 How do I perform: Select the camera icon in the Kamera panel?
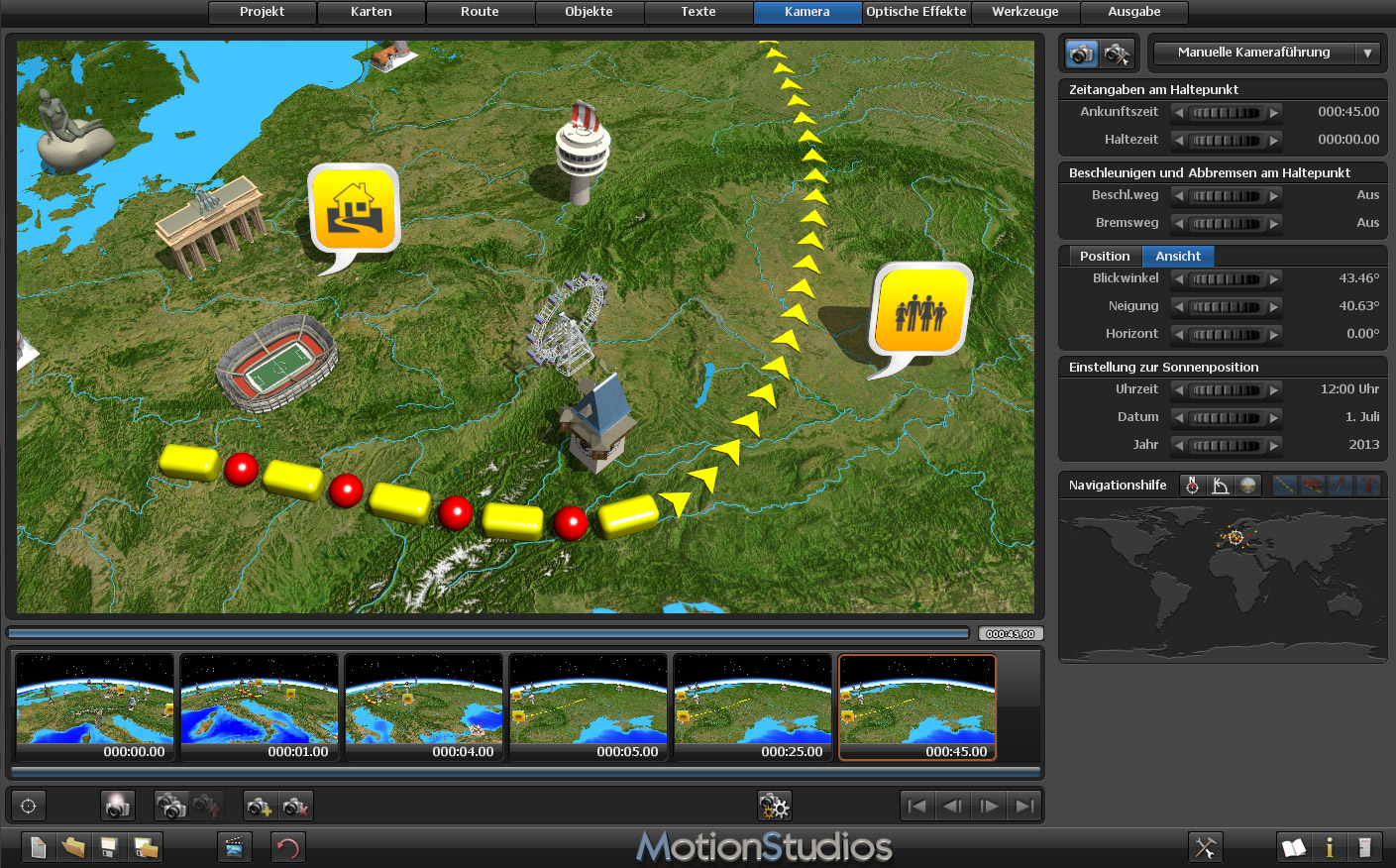point(1081,53)
